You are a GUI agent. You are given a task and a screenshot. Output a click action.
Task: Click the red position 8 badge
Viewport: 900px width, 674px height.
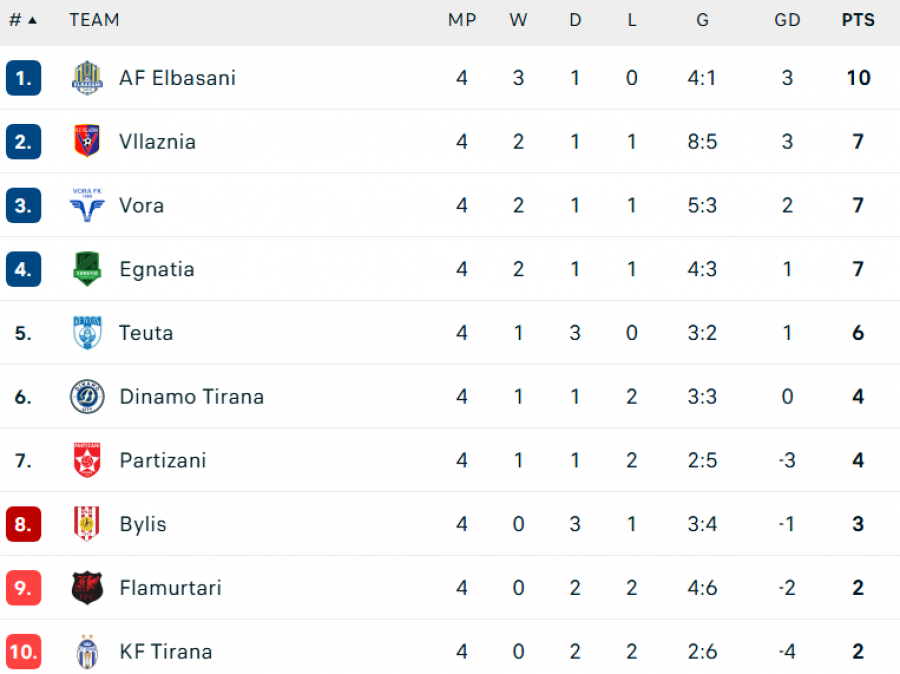point(24,524)
